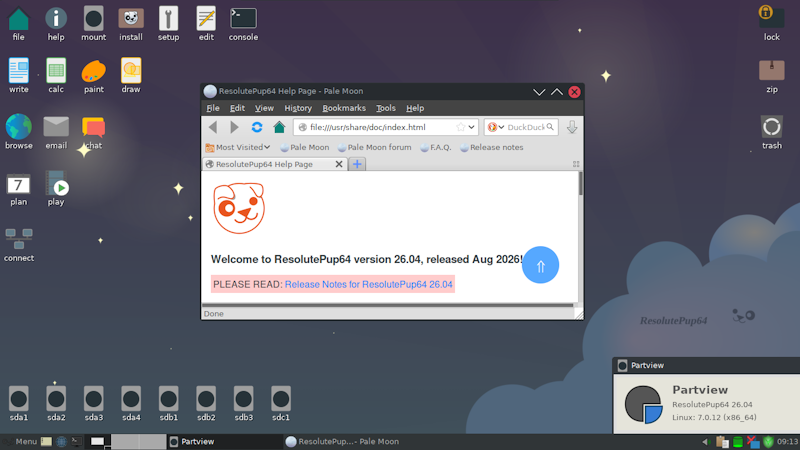Open the Pale Moon bookmark

(x=305, y=147)
